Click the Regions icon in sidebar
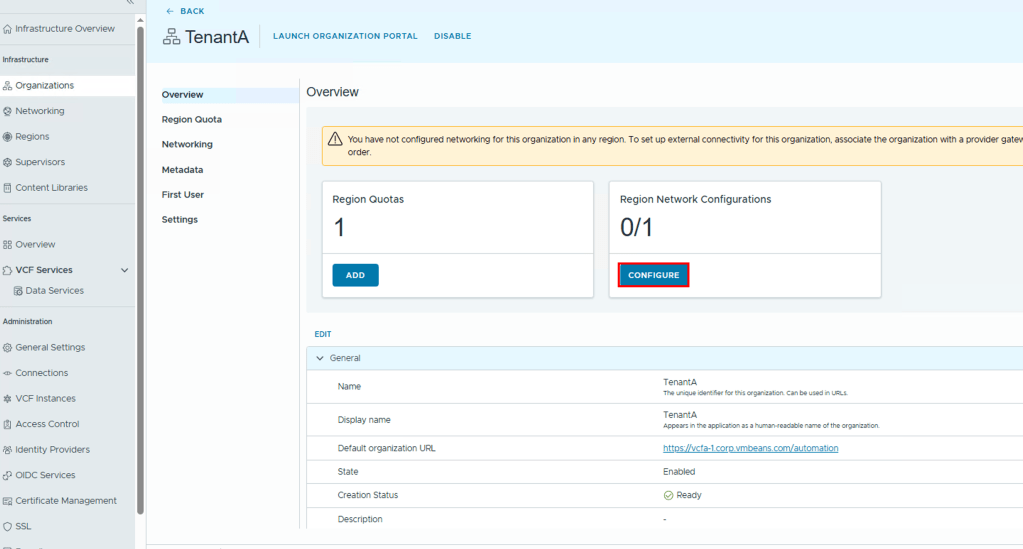The width and height of the screenshot is (1023, 549). pyautogui.click(x=8, y=137)
